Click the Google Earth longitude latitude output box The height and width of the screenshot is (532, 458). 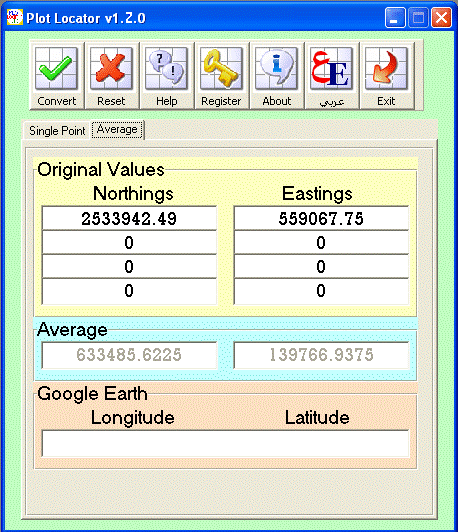225,444
